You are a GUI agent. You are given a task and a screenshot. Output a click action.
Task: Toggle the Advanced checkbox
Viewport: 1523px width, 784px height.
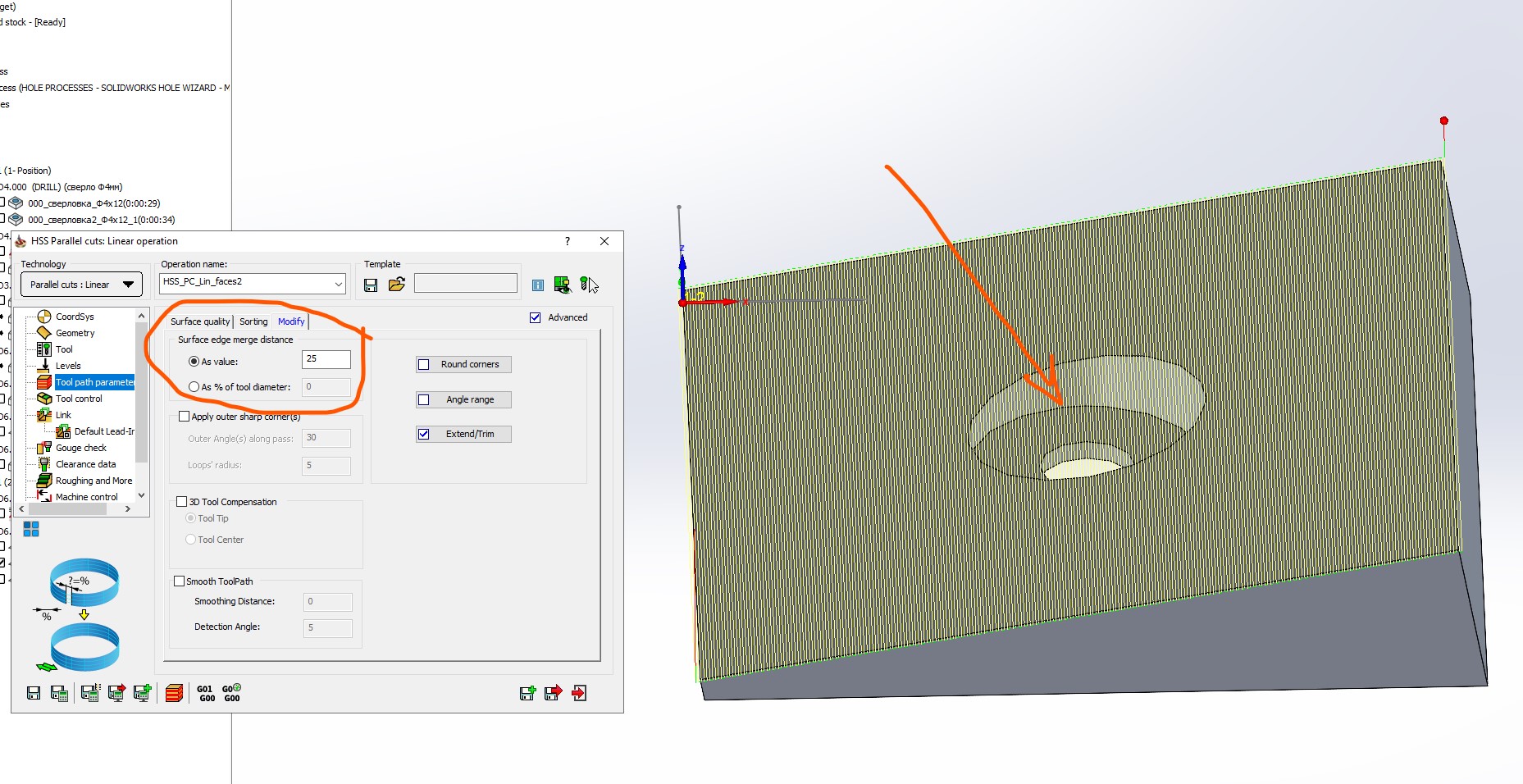[x=536, y=317]
